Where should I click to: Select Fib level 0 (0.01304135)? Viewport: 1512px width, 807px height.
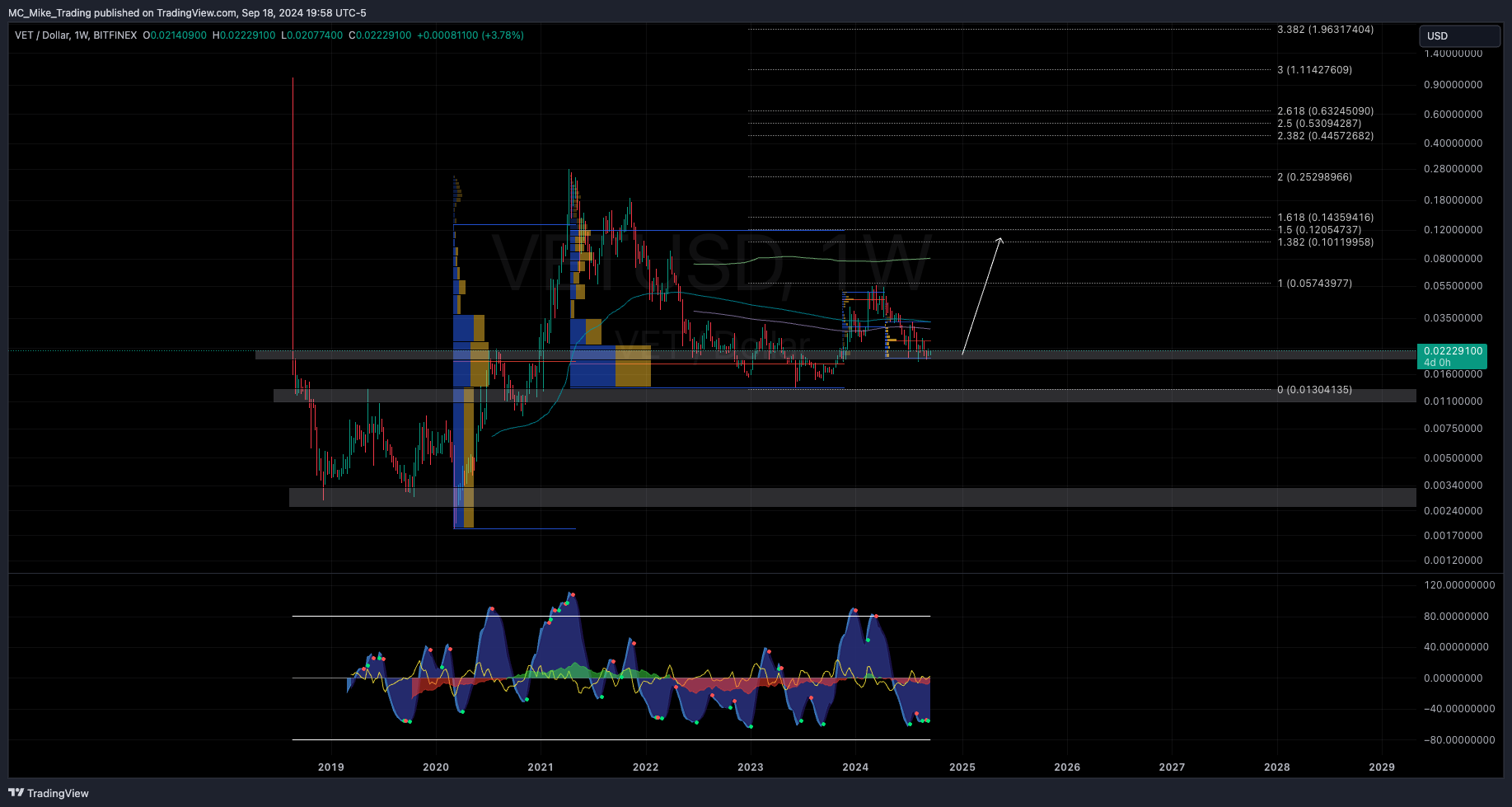(x=1314, y=390)
